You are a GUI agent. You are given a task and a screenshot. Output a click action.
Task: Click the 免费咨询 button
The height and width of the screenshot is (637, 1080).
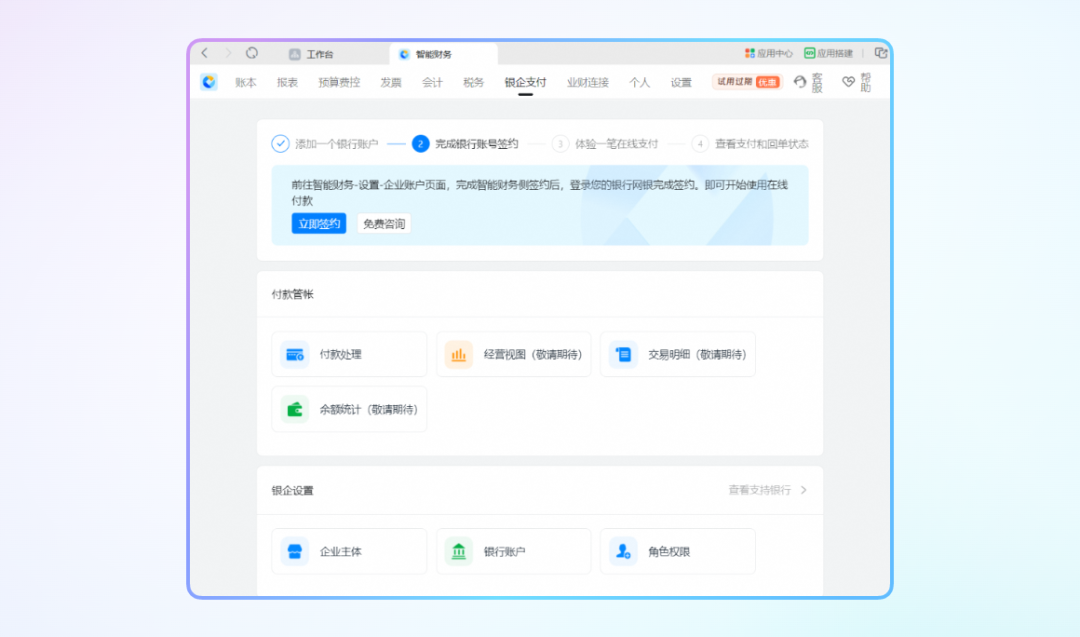pyautogui.click(x=384, y=224)
